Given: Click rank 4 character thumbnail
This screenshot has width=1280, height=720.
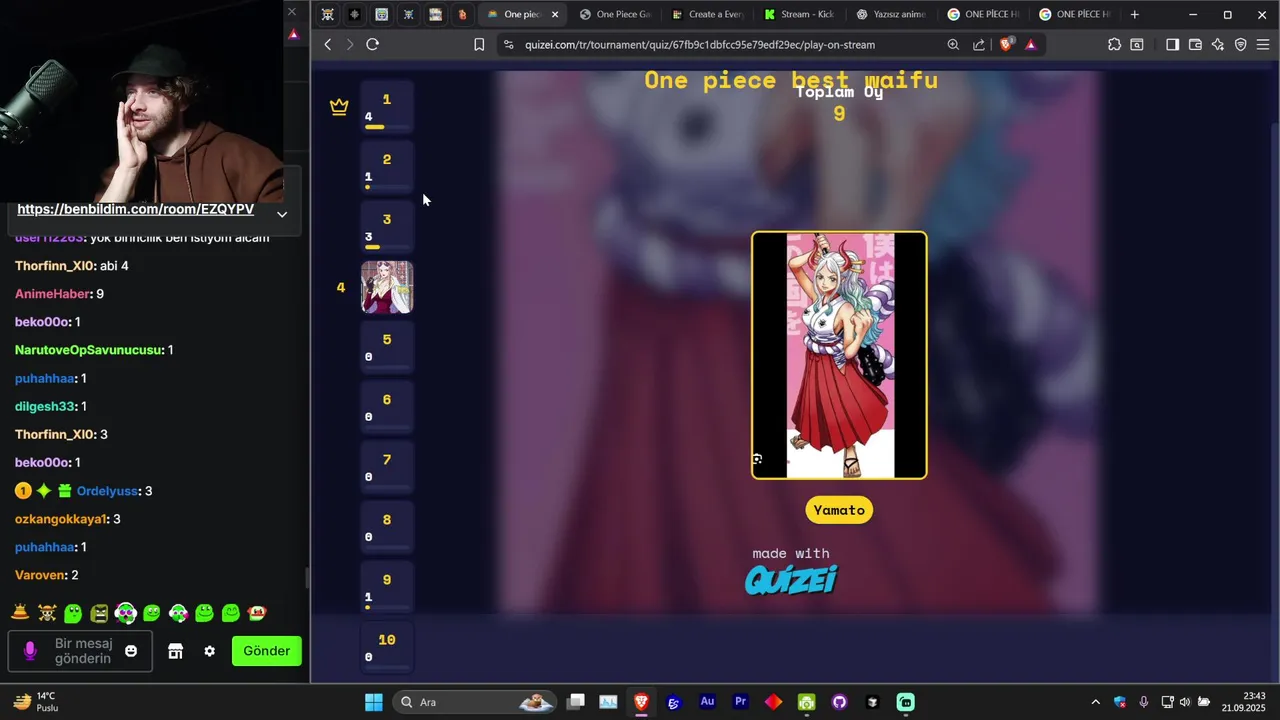Looking at the screenshot, I should pyautogui.click(x=387, y=287).
